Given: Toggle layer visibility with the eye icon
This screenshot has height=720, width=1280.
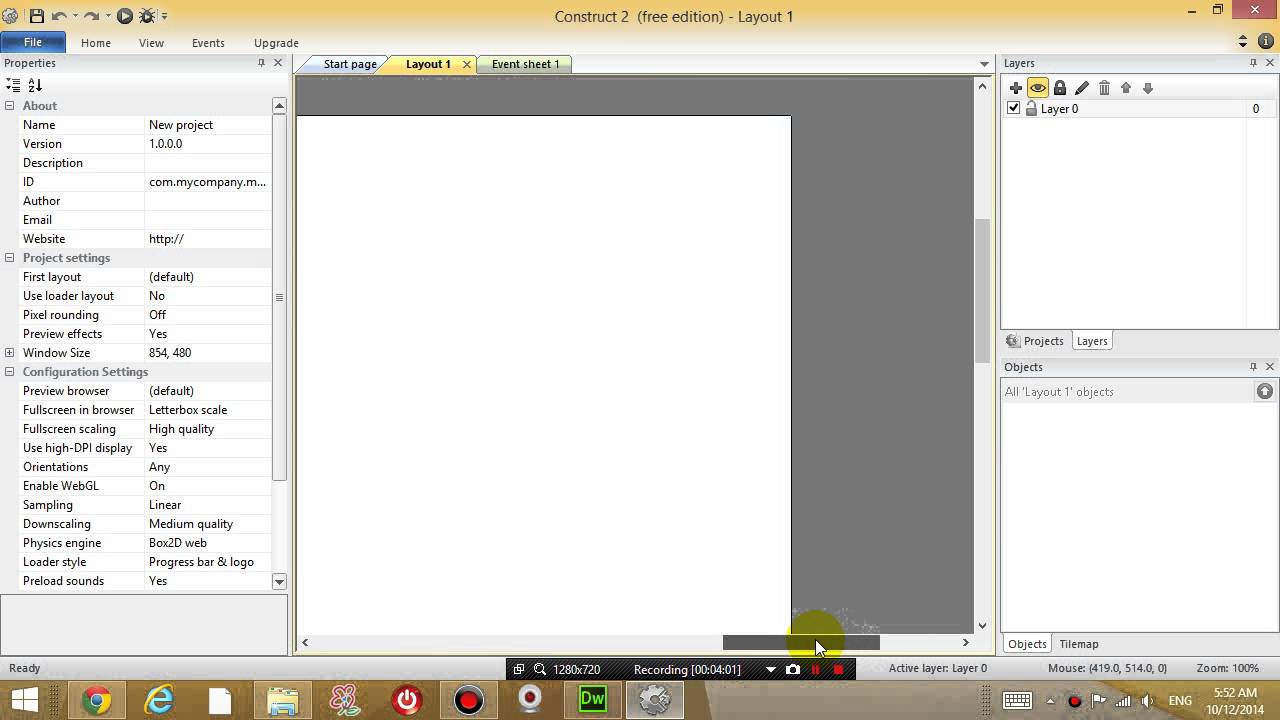Looking at the screenshot, I should click(1038, 88).
